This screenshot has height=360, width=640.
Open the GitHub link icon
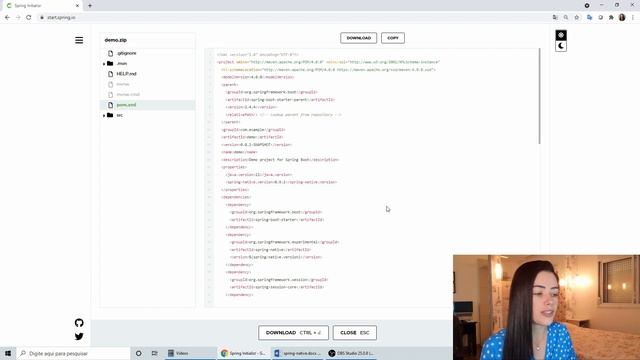click(79, 323)
